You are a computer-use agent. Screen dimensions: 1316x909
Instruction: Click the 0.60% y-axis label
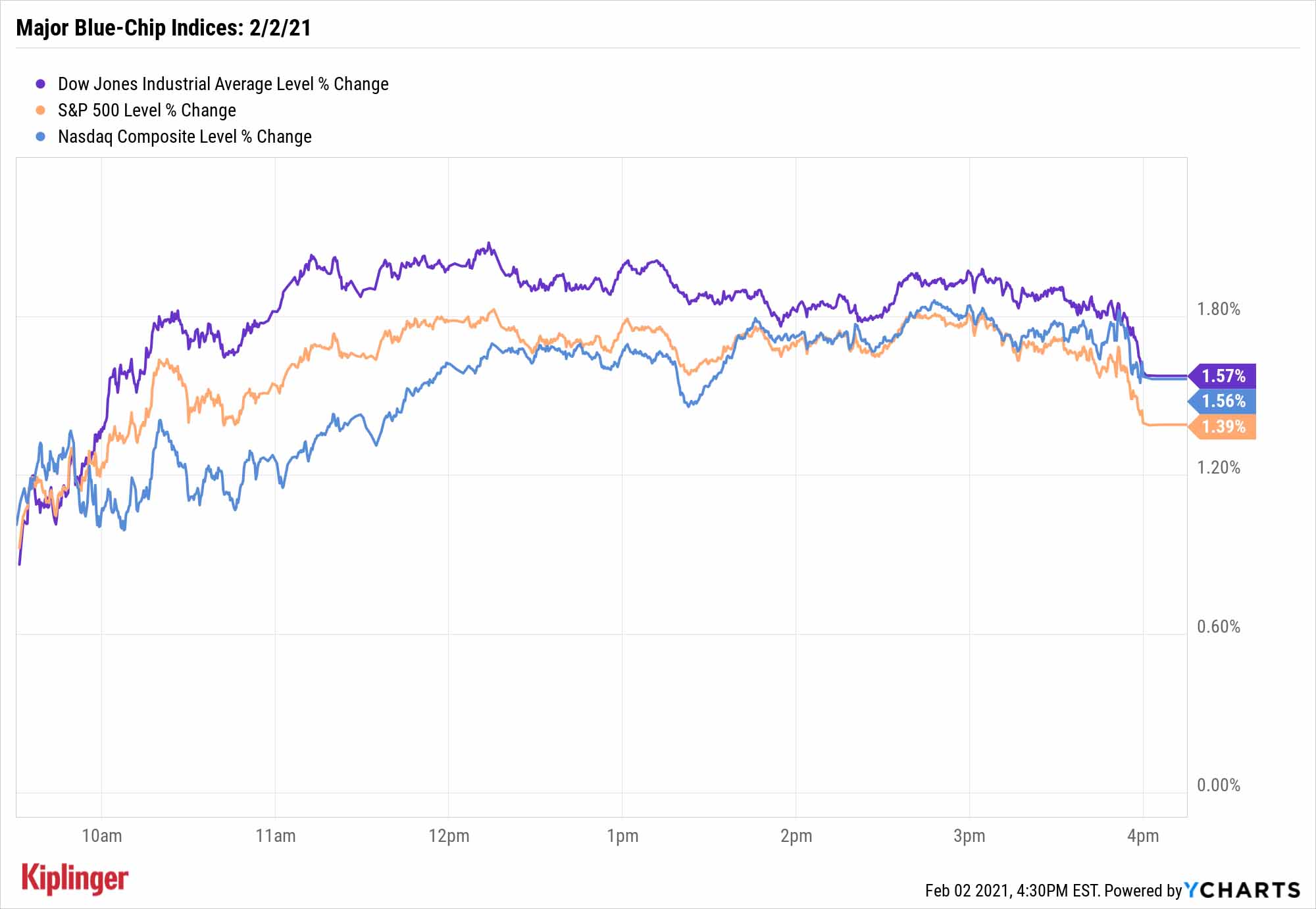(1218, 626)
